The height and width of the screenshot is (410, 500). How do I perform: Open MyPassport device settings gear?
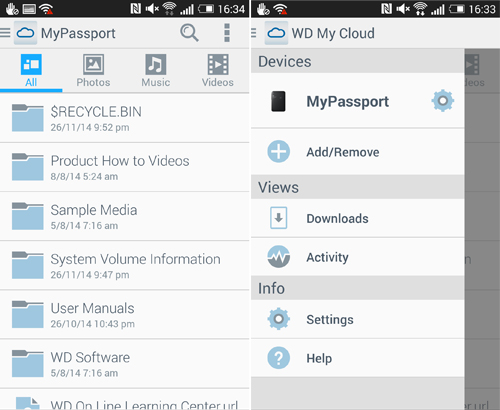(x=443, y=101)
